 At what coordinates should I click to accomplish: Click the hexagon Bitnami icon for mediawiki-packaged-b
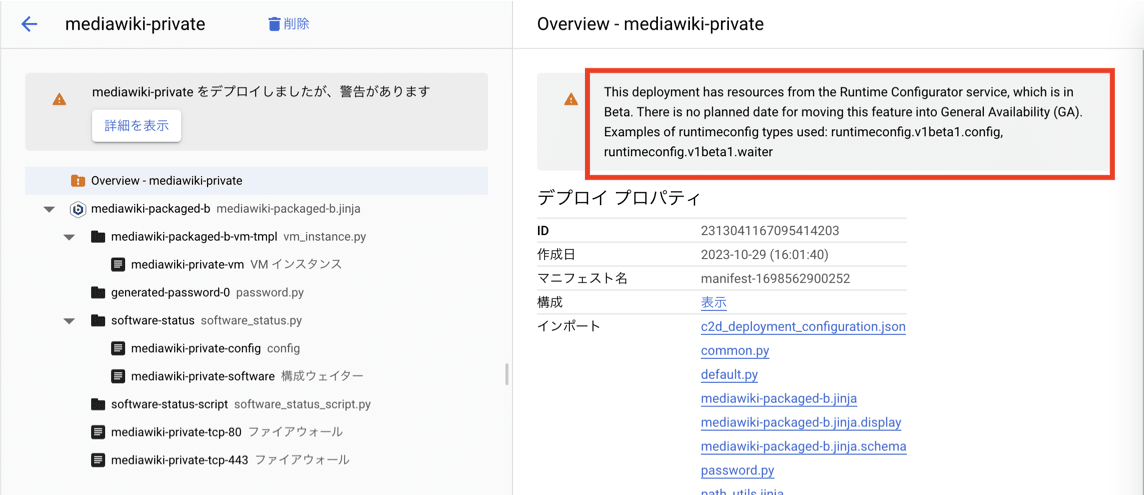pyautogui.click(x=77, y=209)
